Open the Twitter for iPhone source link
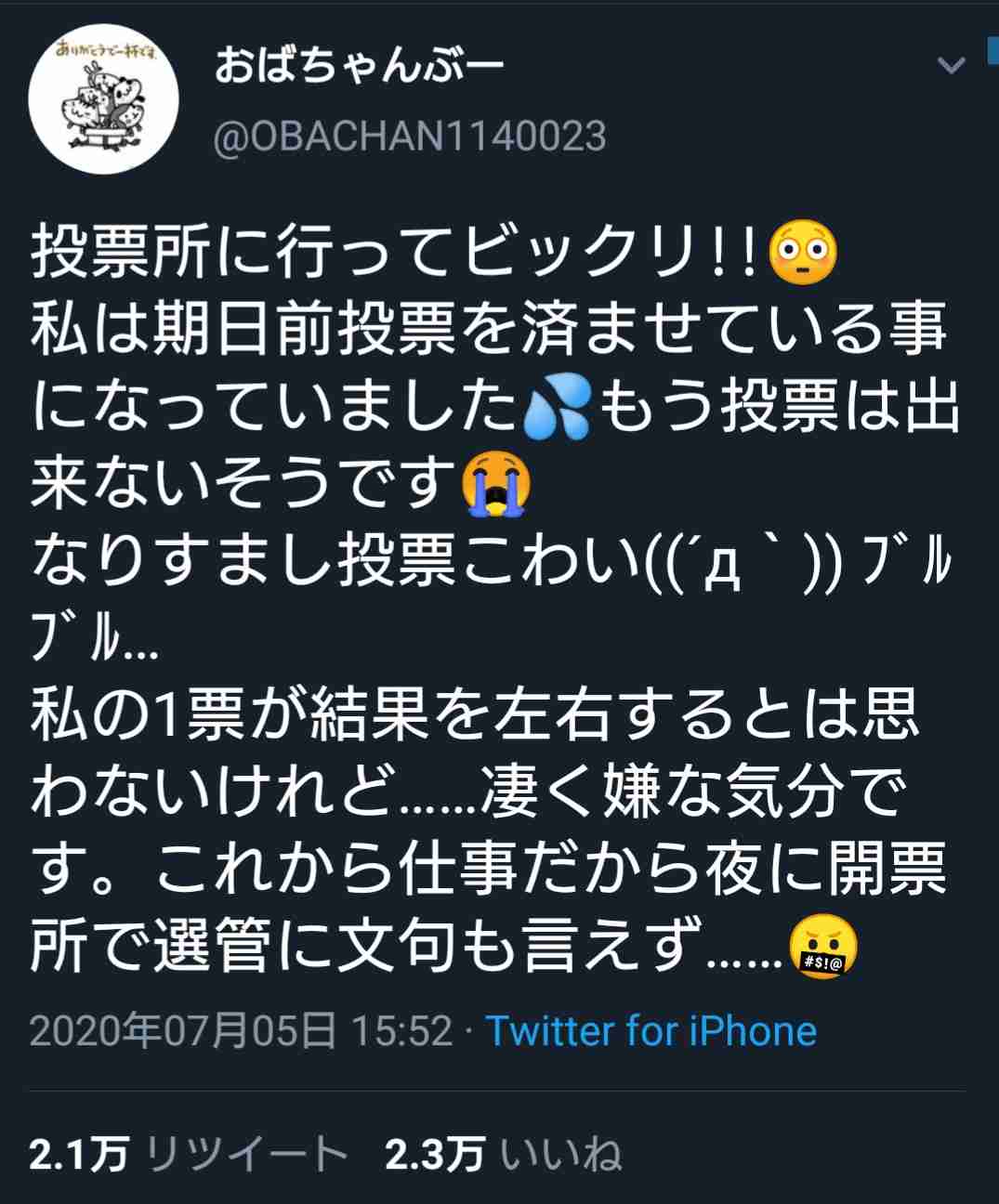The width and height of the screenshot is (999, 1204). click(x=651, y=1030)
